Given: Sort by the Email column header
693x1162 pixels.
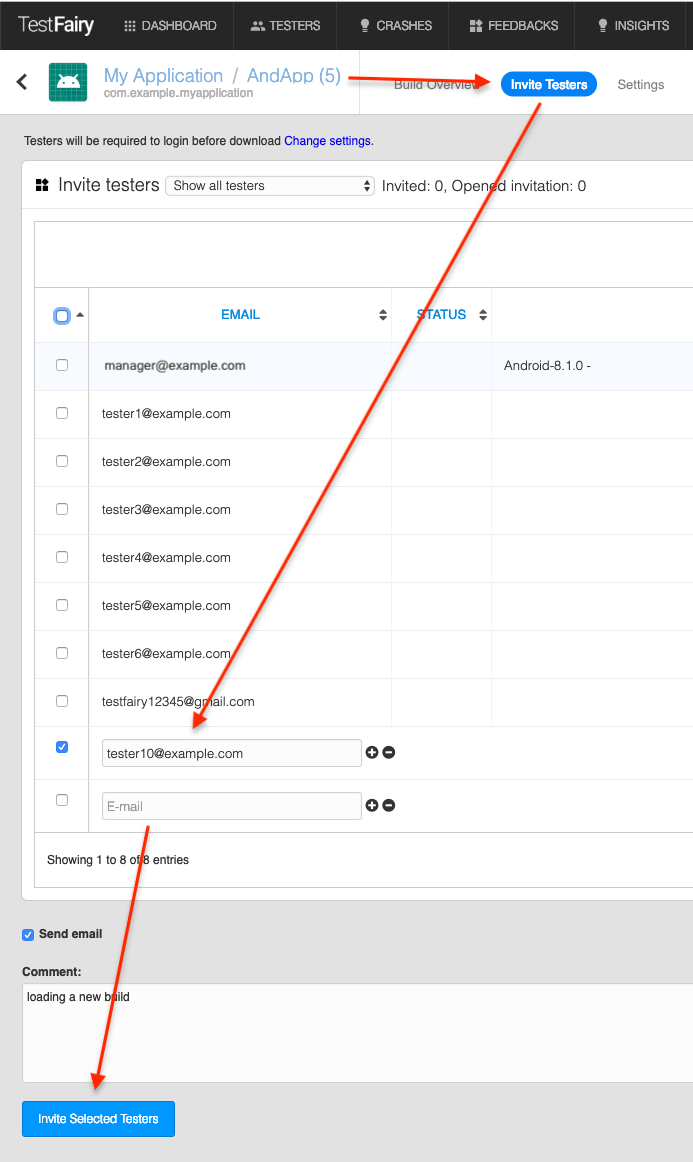Looking at the screenshot, I should tap(240, 315).
